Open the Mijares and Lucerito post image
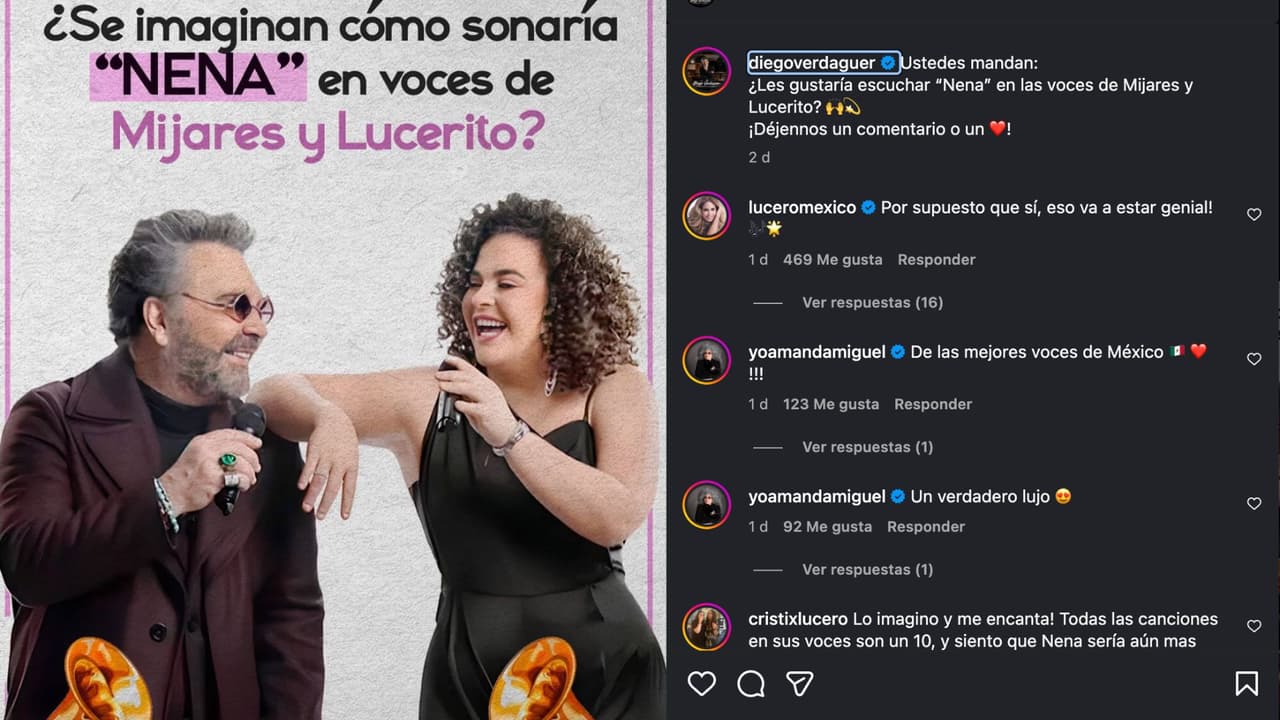 coord(333,360)
